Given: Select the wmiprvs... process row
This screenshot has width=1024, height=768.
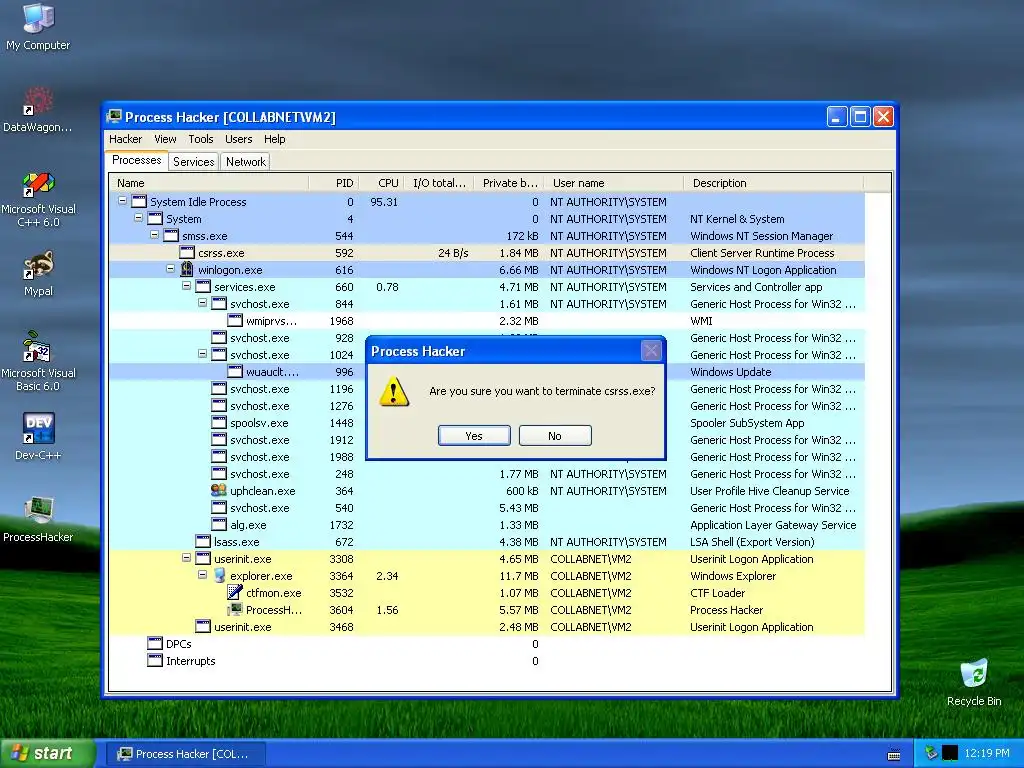Looking at the screenshot, I should [x=487, y=321].
